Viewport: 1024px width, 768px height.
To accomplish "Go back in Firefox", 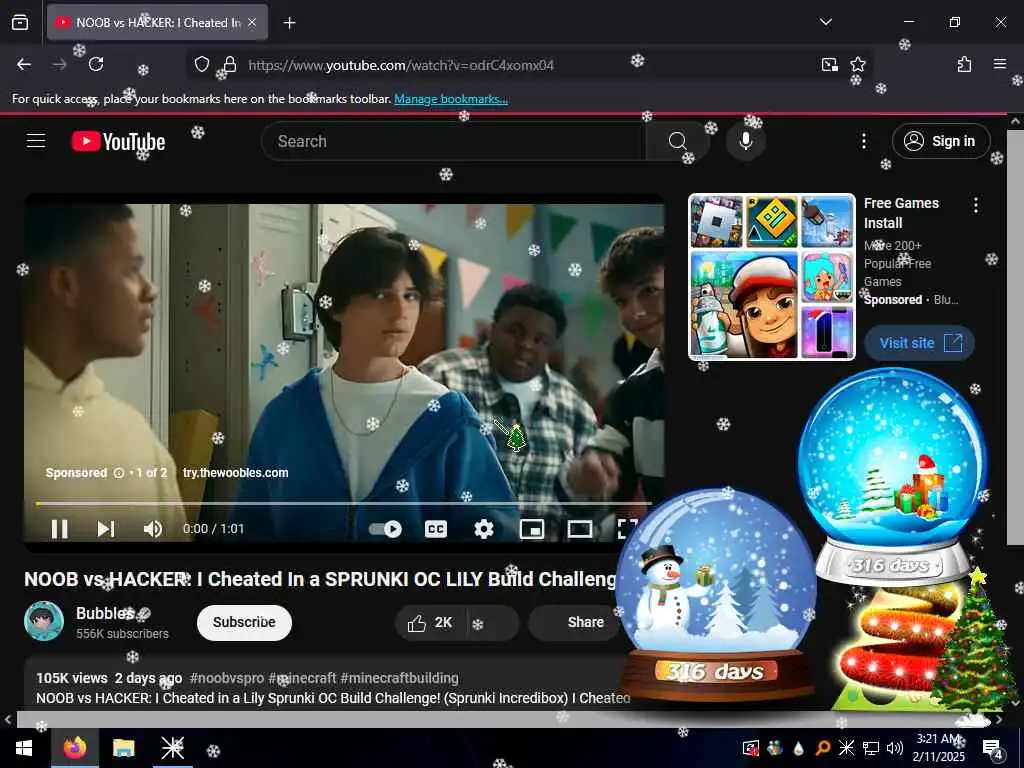I will click(x=24, y=64).
